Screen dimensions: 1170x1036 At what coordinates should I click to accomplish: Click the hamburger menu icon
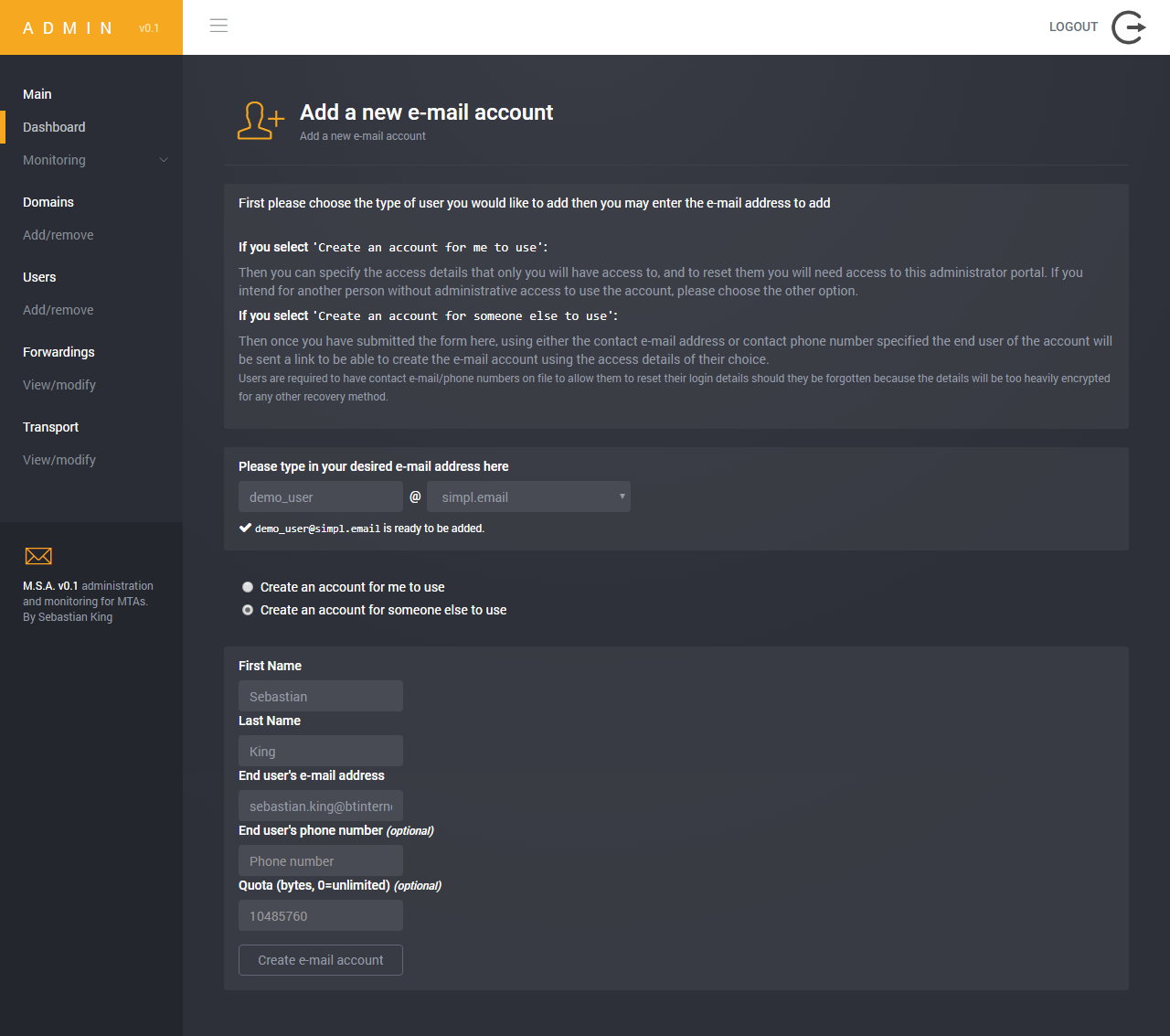point(218,26)
